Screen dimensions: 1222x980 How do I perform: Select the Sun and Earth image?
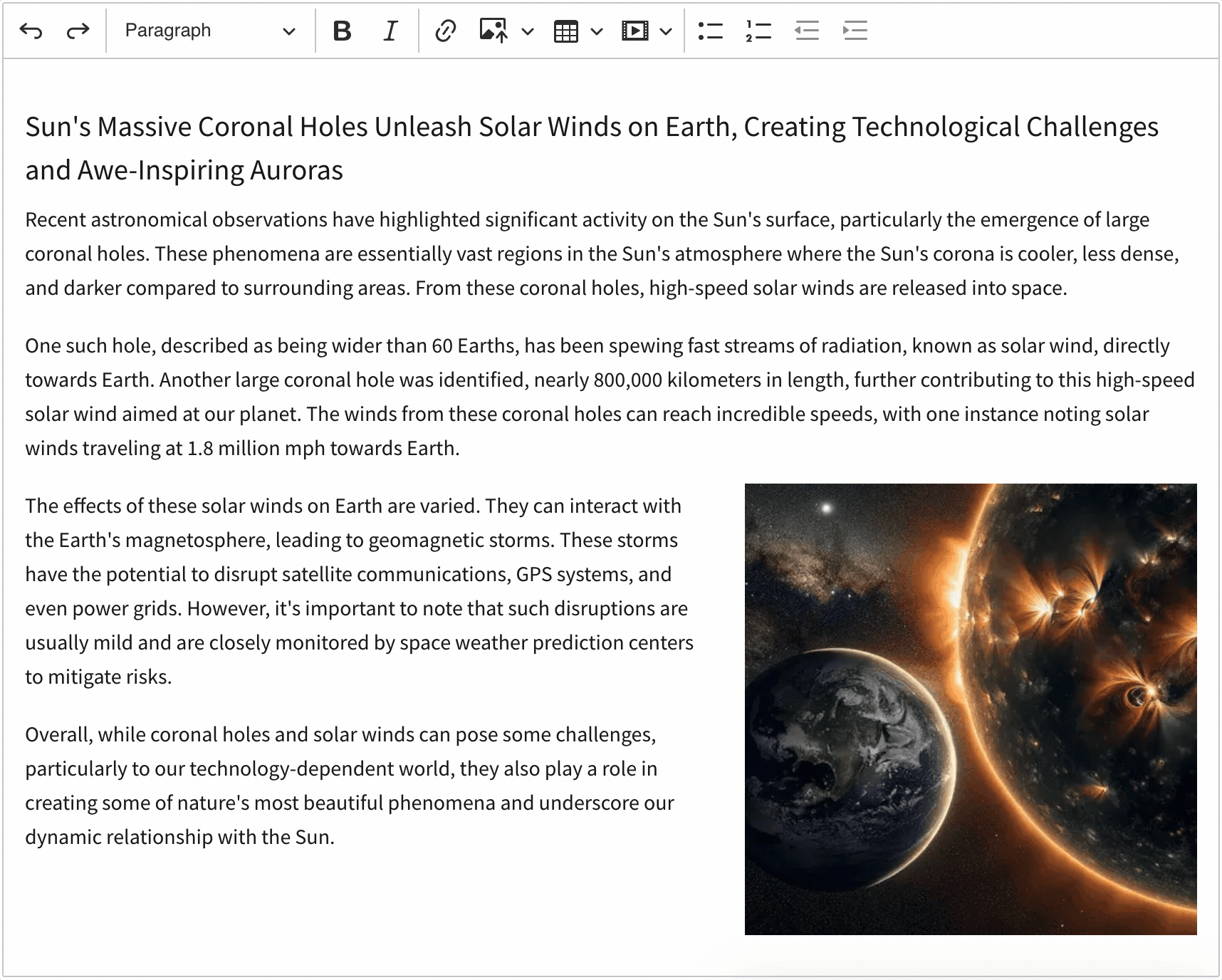[x=970, y=709]
